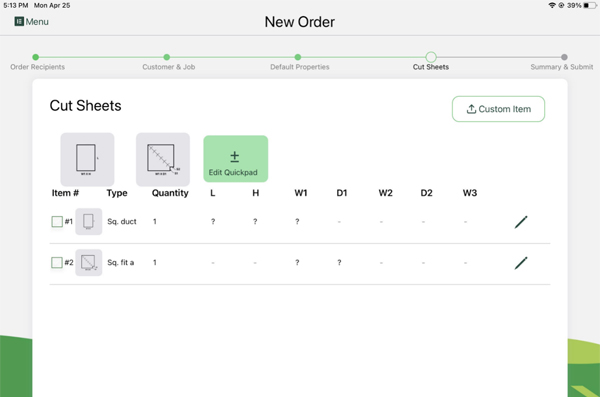Screen dimensions: 600x397
Task: Select the Cut Sheets step marker
Action: (x=431, y=57)
